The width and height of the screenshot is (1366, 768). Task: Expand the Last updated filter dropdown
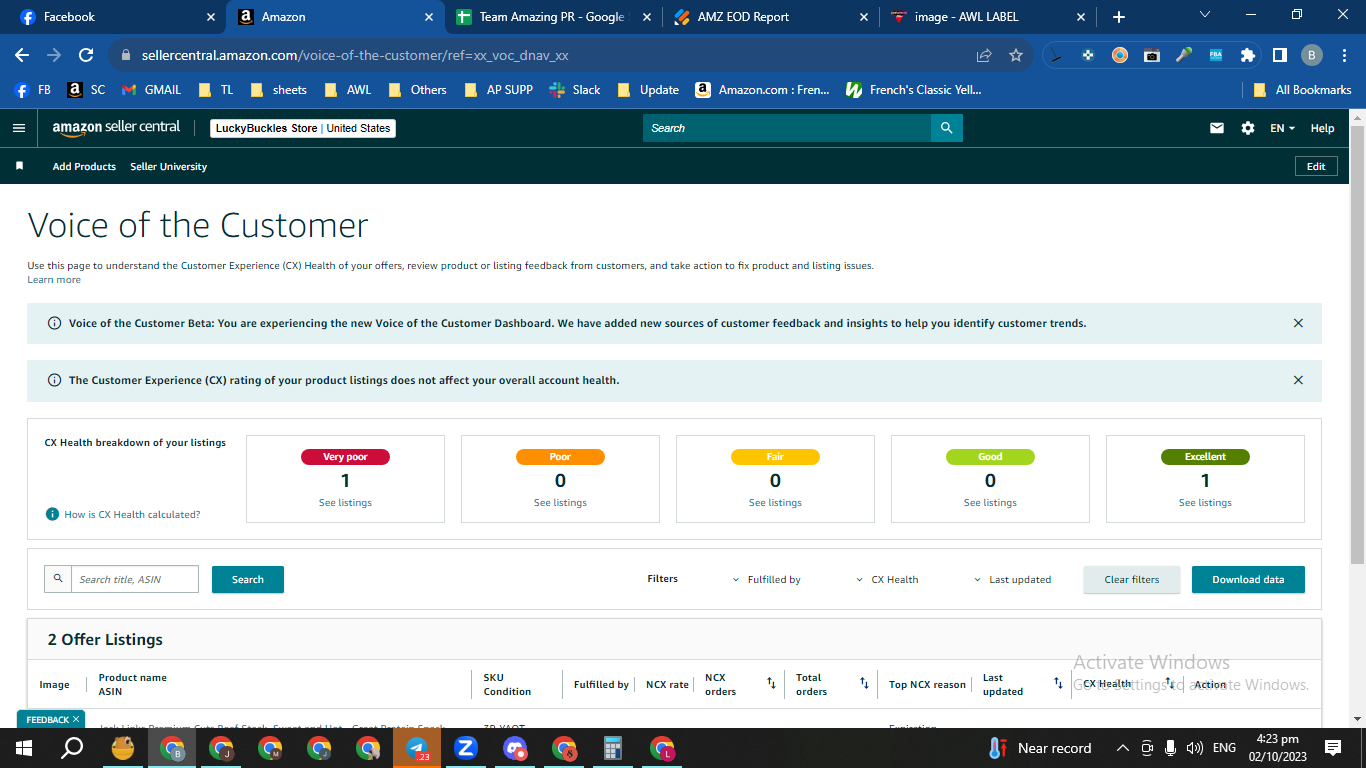(x=1012, y=580)
